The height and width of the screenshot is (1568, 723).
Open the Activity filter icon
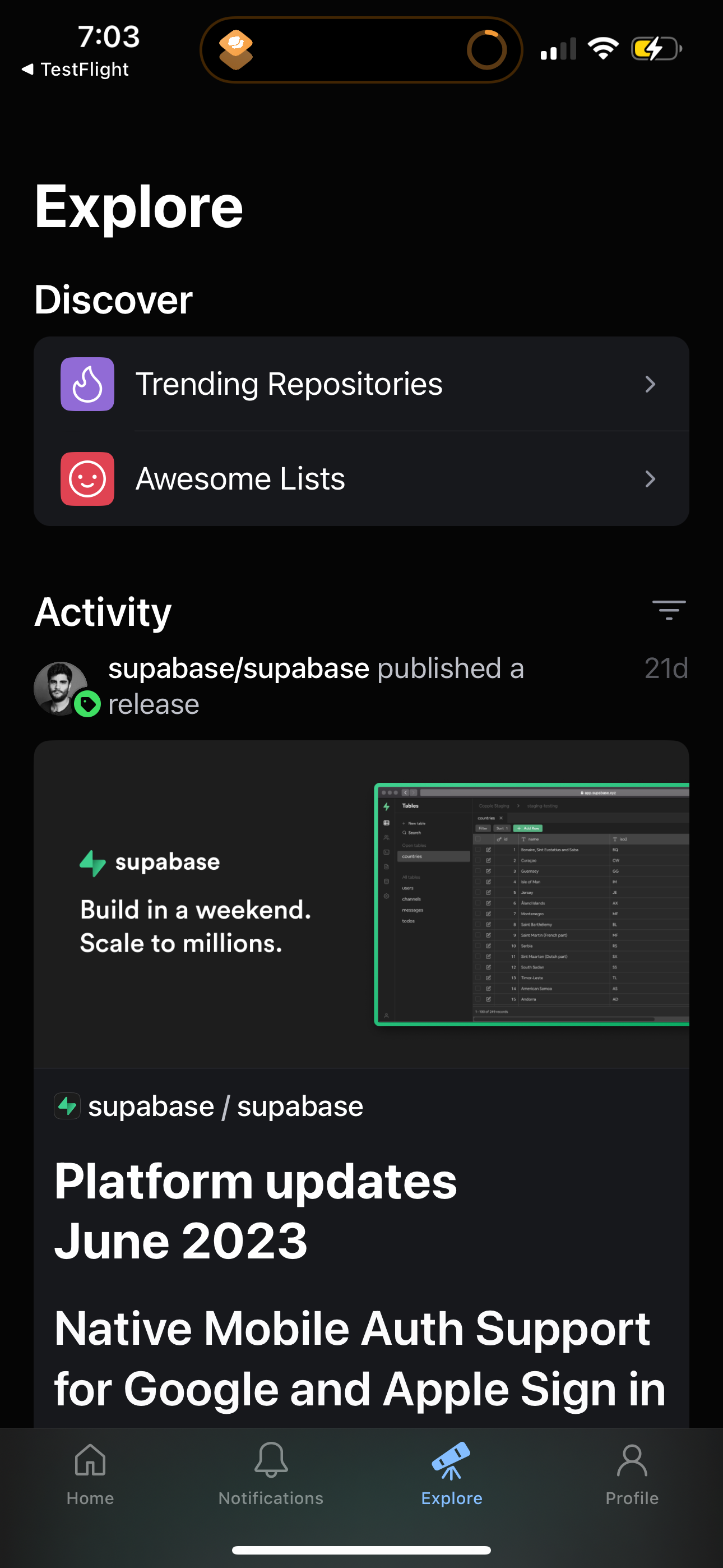click(x=669, y=610)
